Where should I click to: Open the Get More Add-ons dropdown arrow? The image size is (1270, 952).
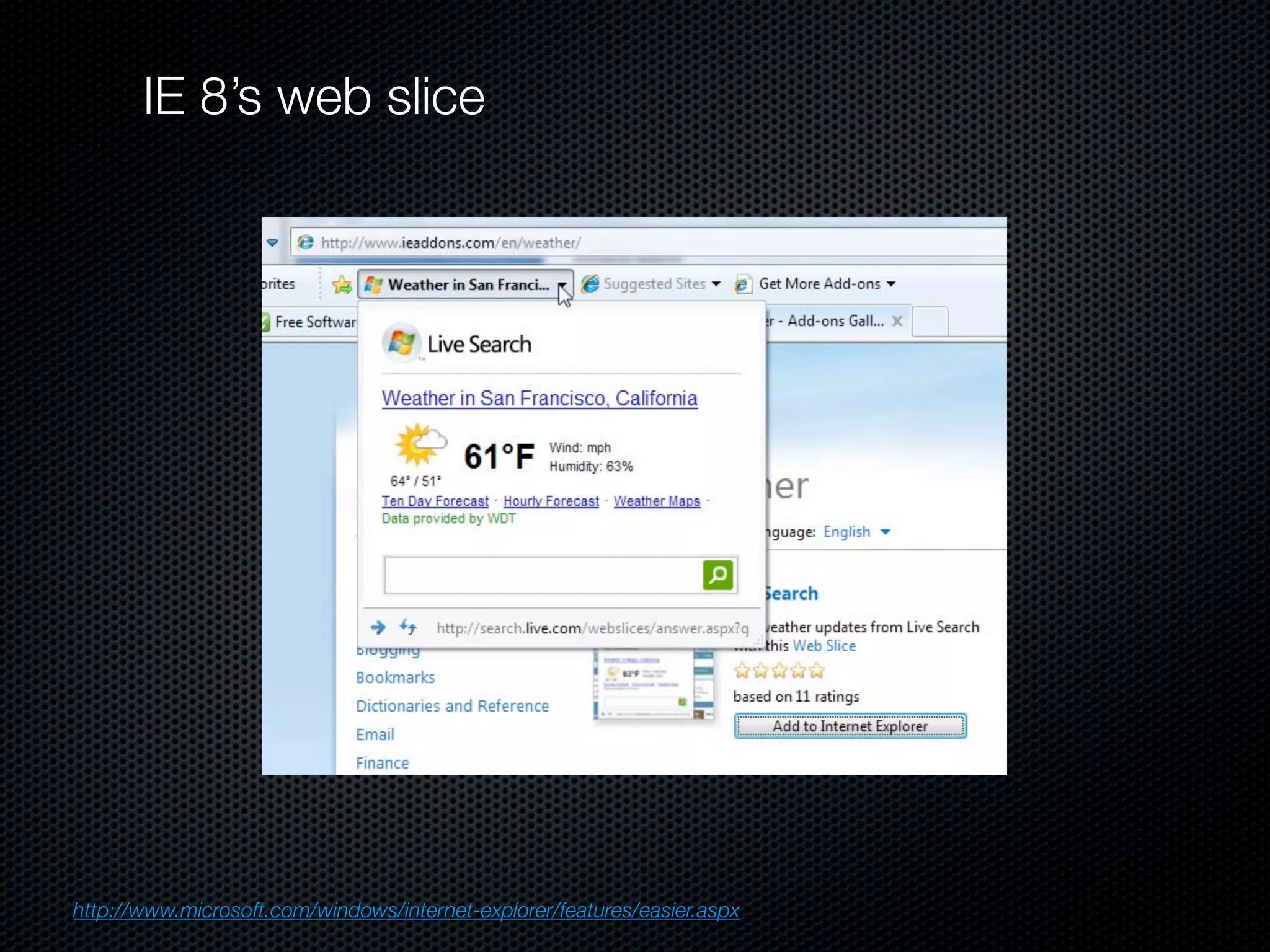click(x=891, y=284)
